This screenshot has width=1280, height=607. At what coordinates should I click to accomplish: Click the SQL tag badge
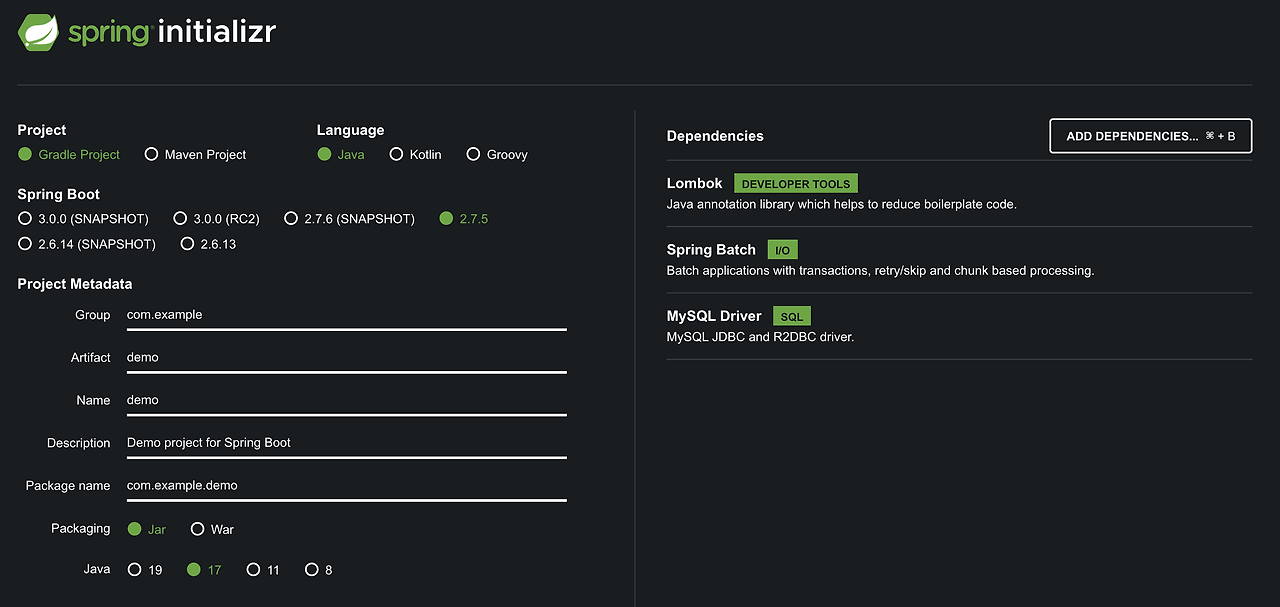[792, 316]
